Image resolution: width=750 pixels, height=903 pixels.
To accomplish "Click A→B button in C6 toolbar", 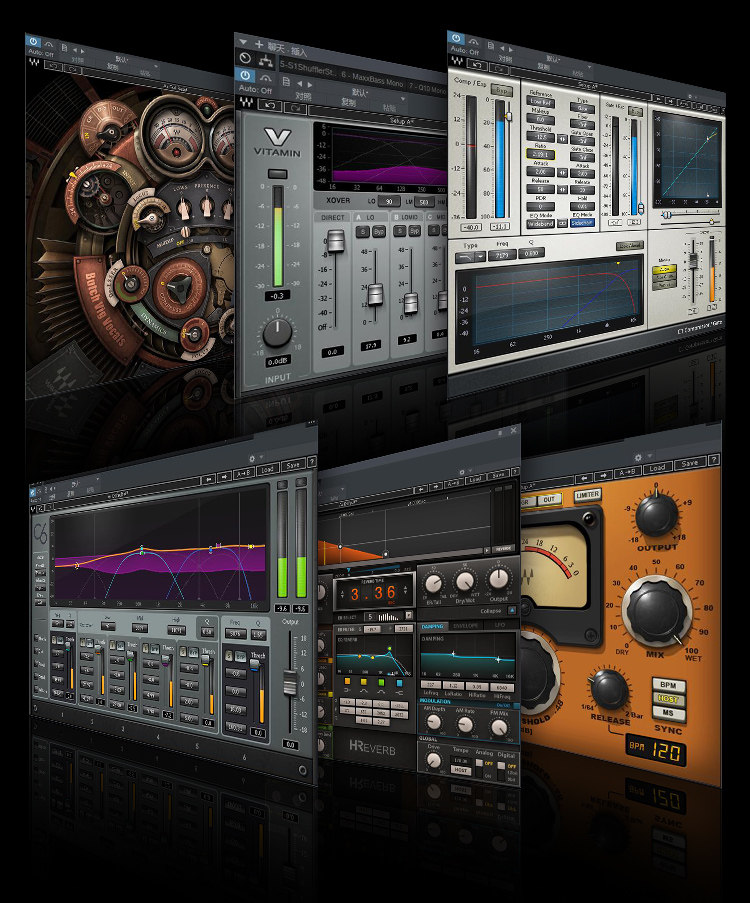I will pyautogui.click(x=243, y=473).
